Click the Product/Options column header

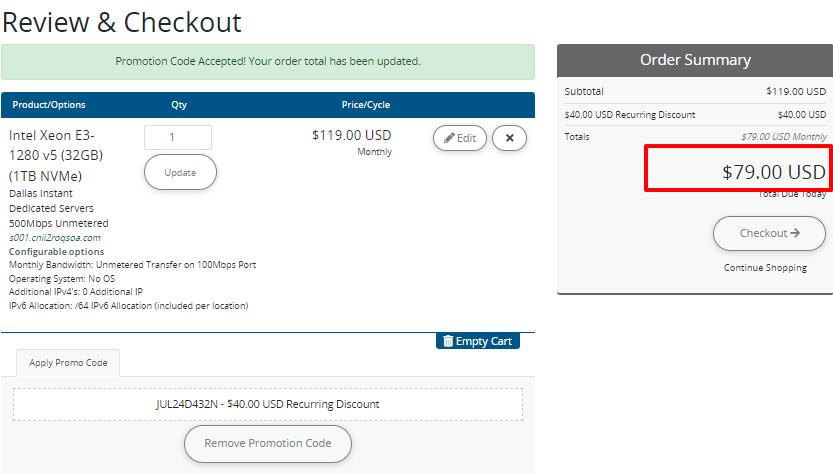(x=49, y=105)
